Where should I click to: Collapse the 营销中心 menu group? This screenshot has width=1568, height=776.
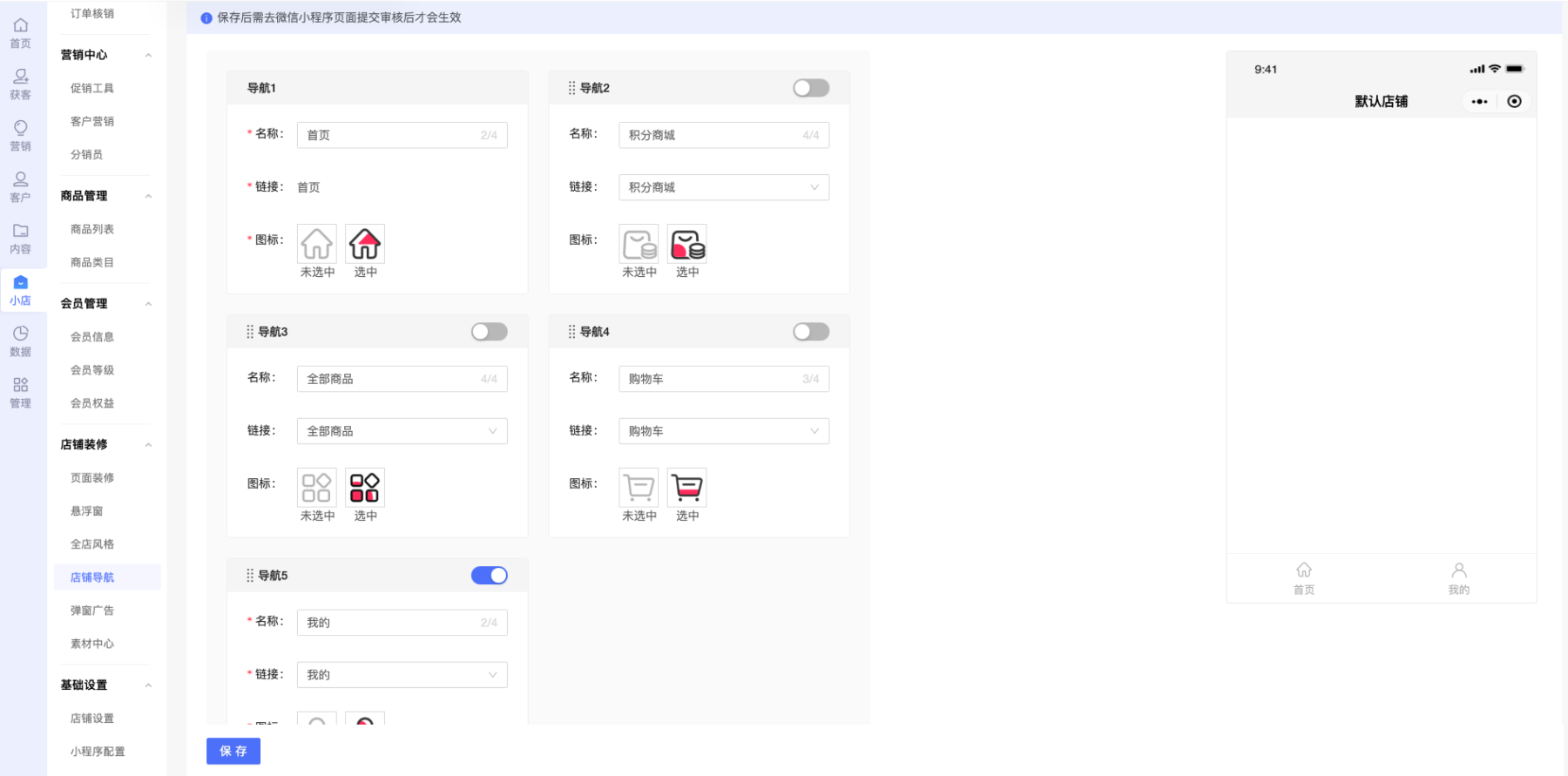[x=148, y=55]
